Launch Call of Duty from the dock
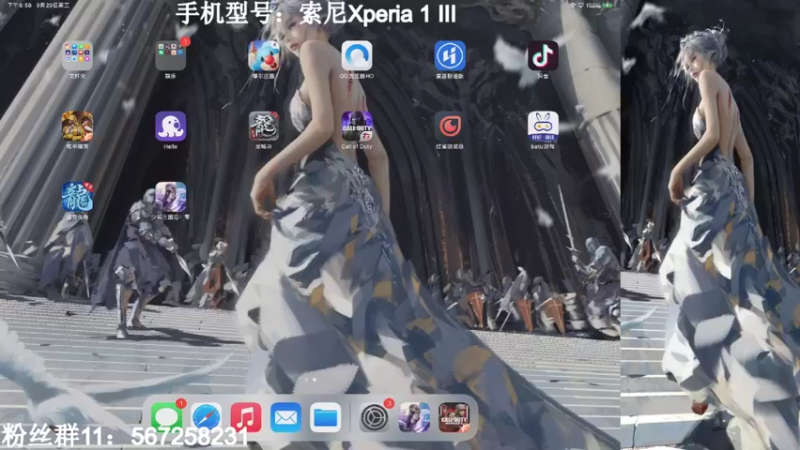The width and height of the screenshot is (800, 450). coord(454,417)
